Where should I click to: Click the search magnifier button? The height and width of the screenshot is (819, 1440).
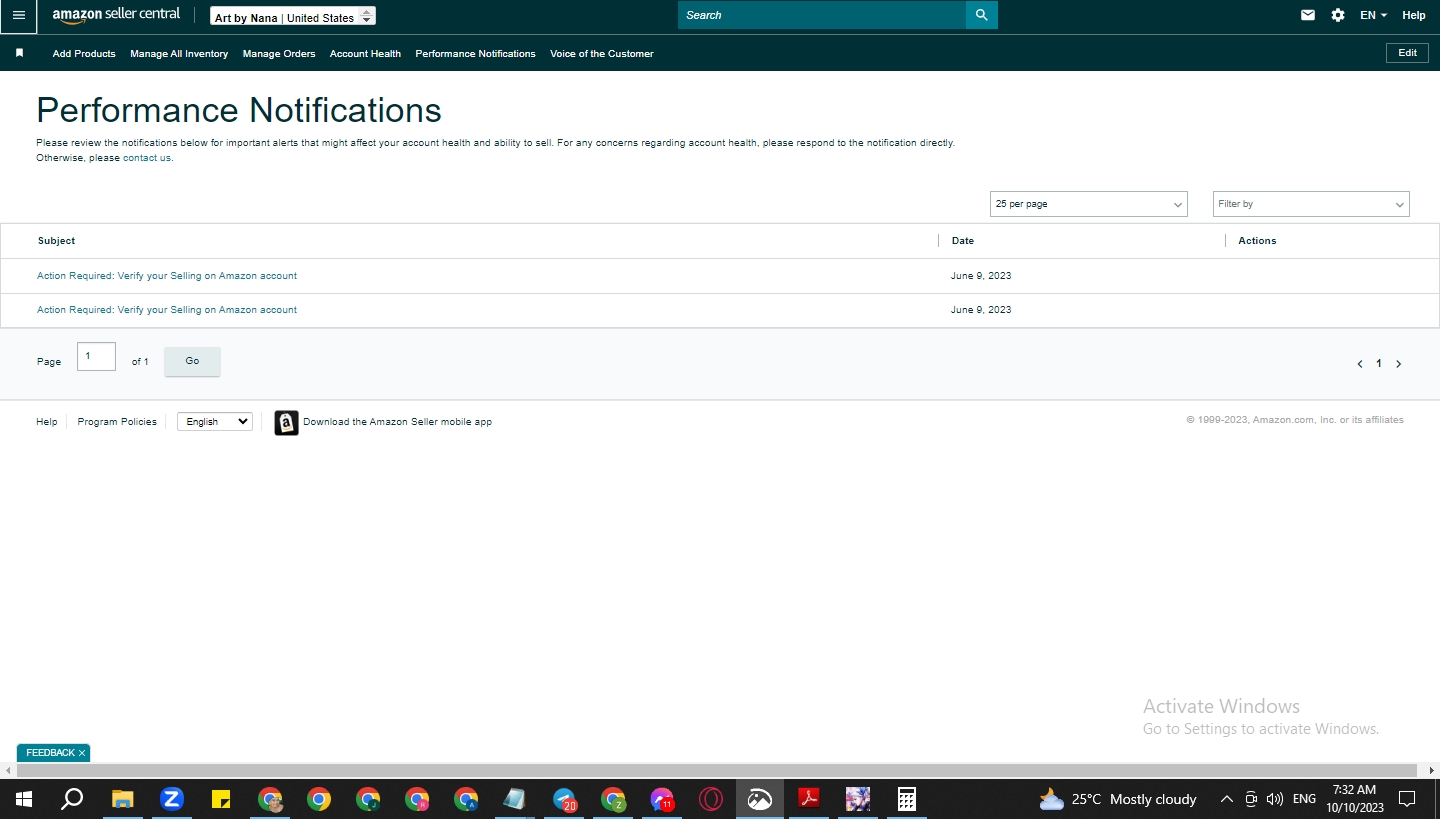point(981,15)
